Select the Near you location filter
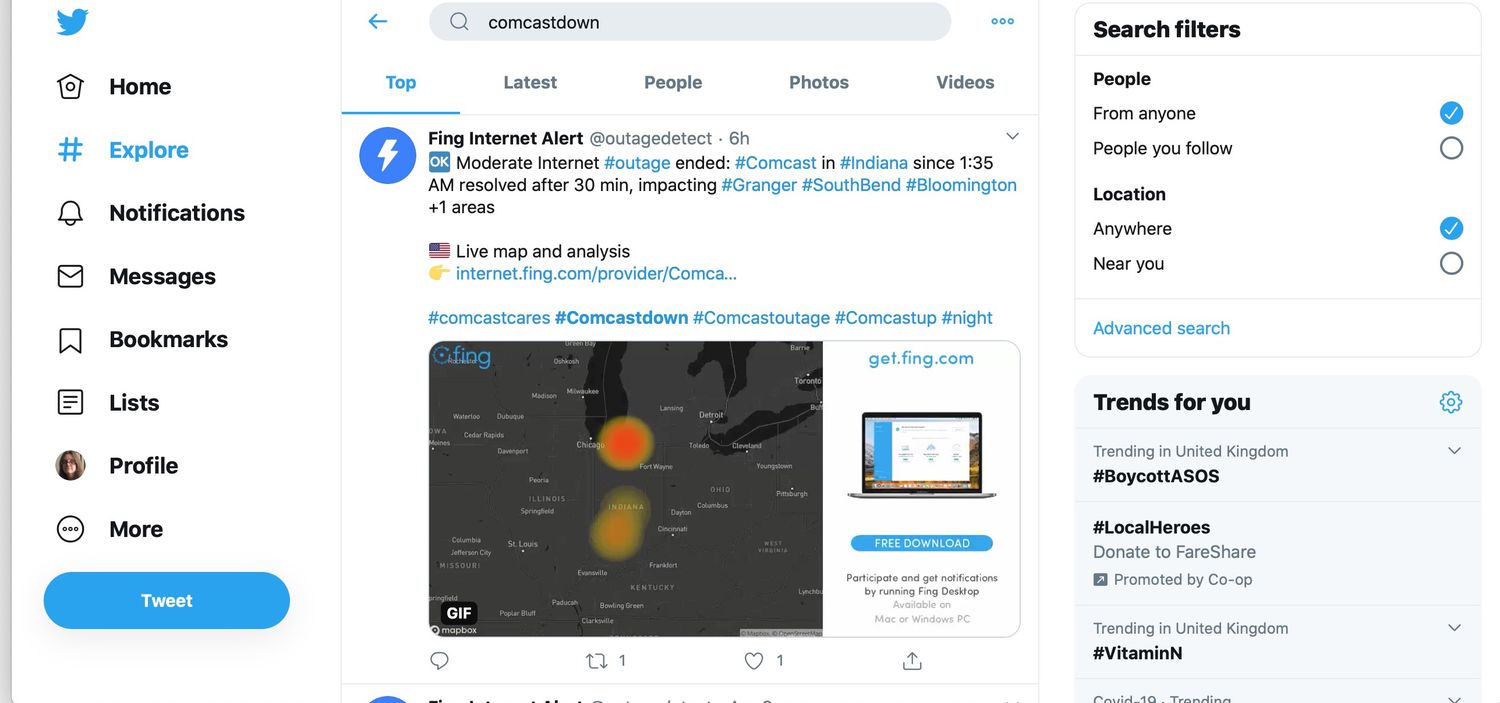 [1451, 264]
